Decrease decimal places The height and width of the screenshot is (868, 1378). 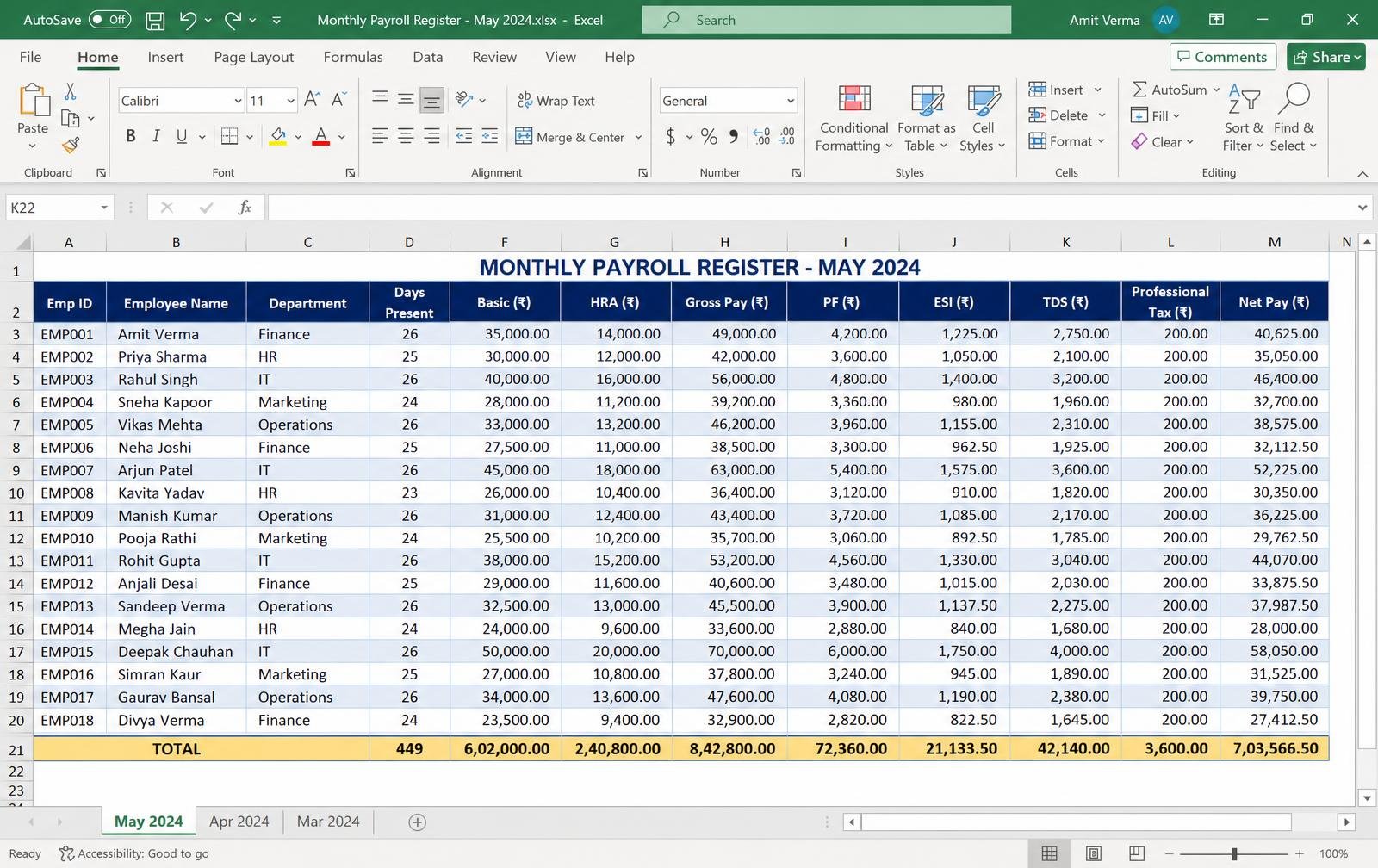[x=787, y=136]
